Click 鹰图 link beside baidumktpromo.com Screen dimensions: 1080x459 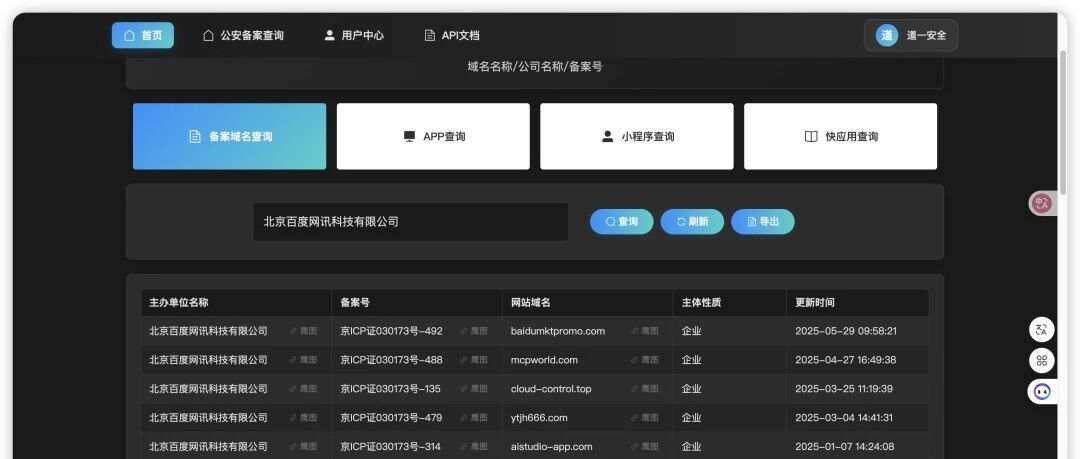click(x=645, y=331)
